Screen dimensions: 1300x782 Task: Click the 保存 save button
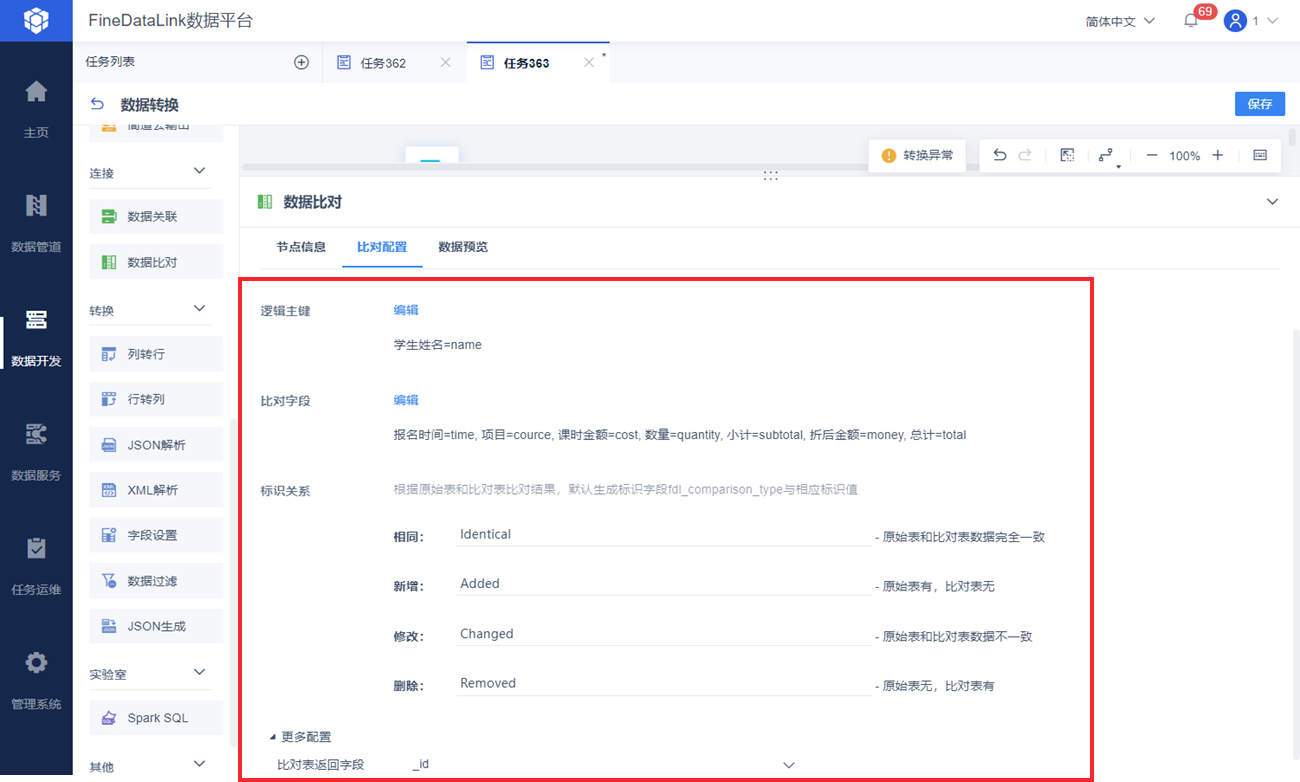pos(1260,104)
